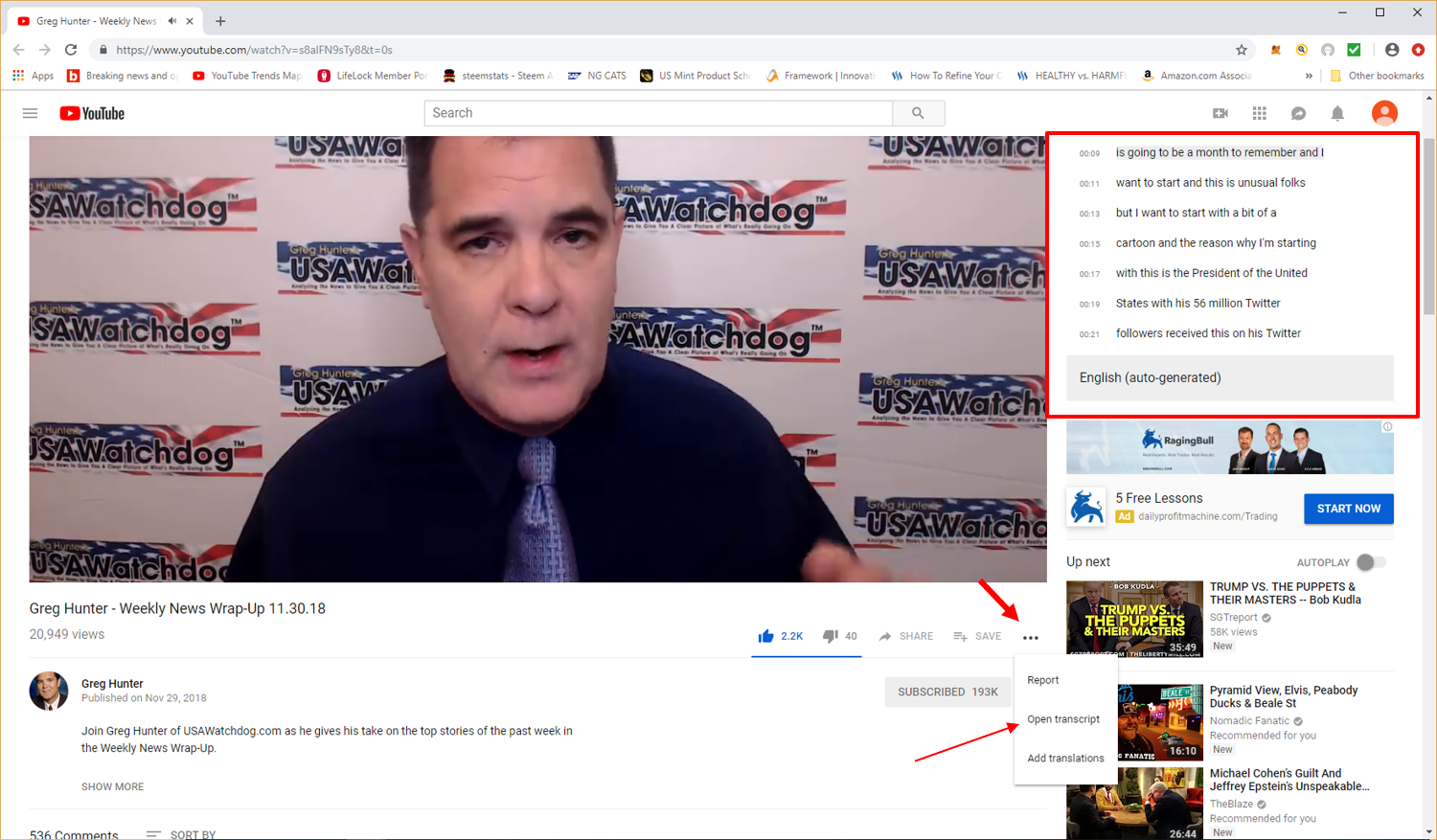Click the browser back arrow
The height and width of the screenshot is (840, 1437).
tap(19, 50)
